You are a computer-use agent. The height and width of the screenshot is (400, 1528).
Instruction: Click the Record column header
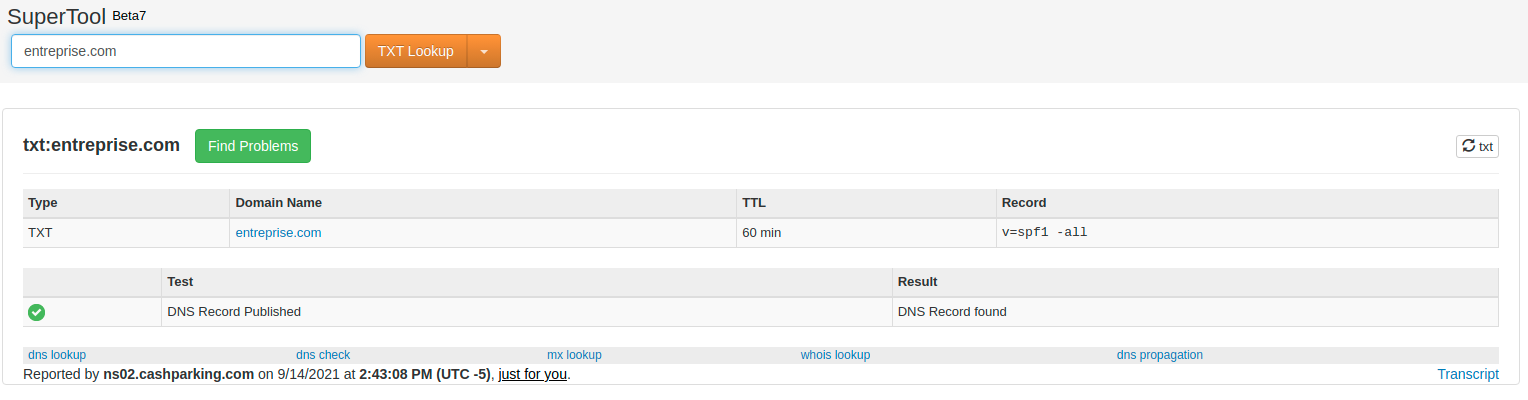coord(1023,203)
